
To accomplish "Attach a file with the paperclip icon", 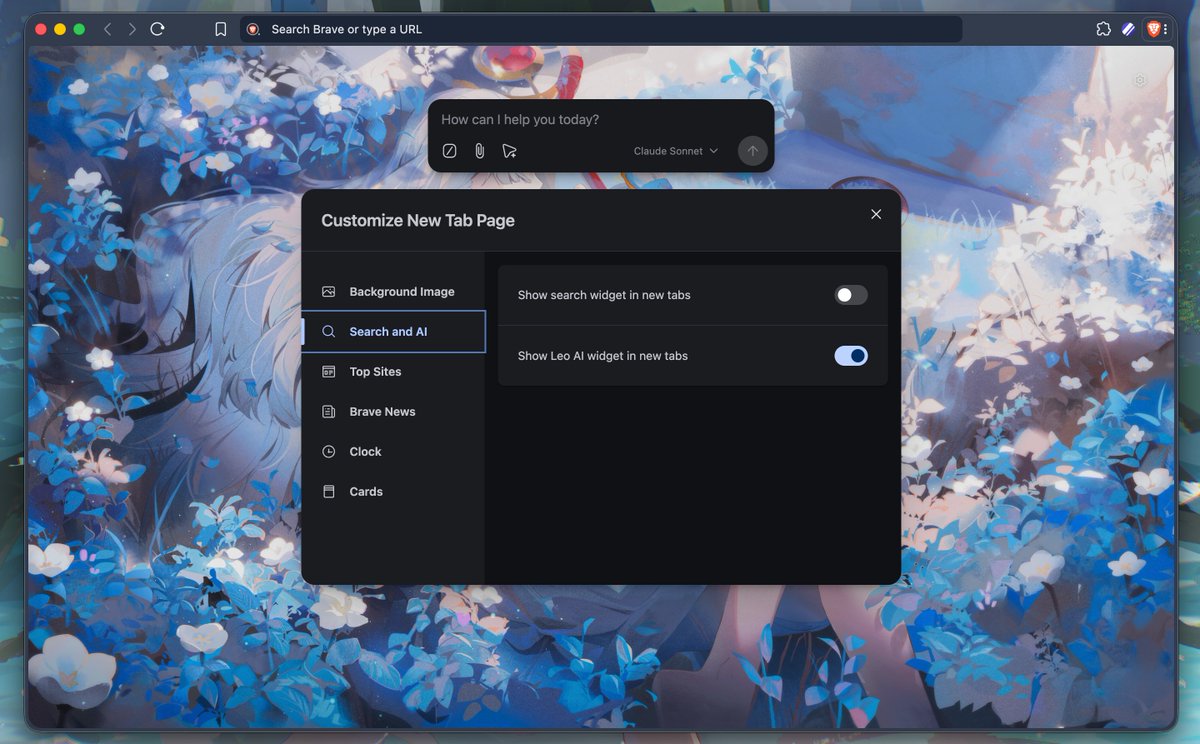I will tap(480, 151).
